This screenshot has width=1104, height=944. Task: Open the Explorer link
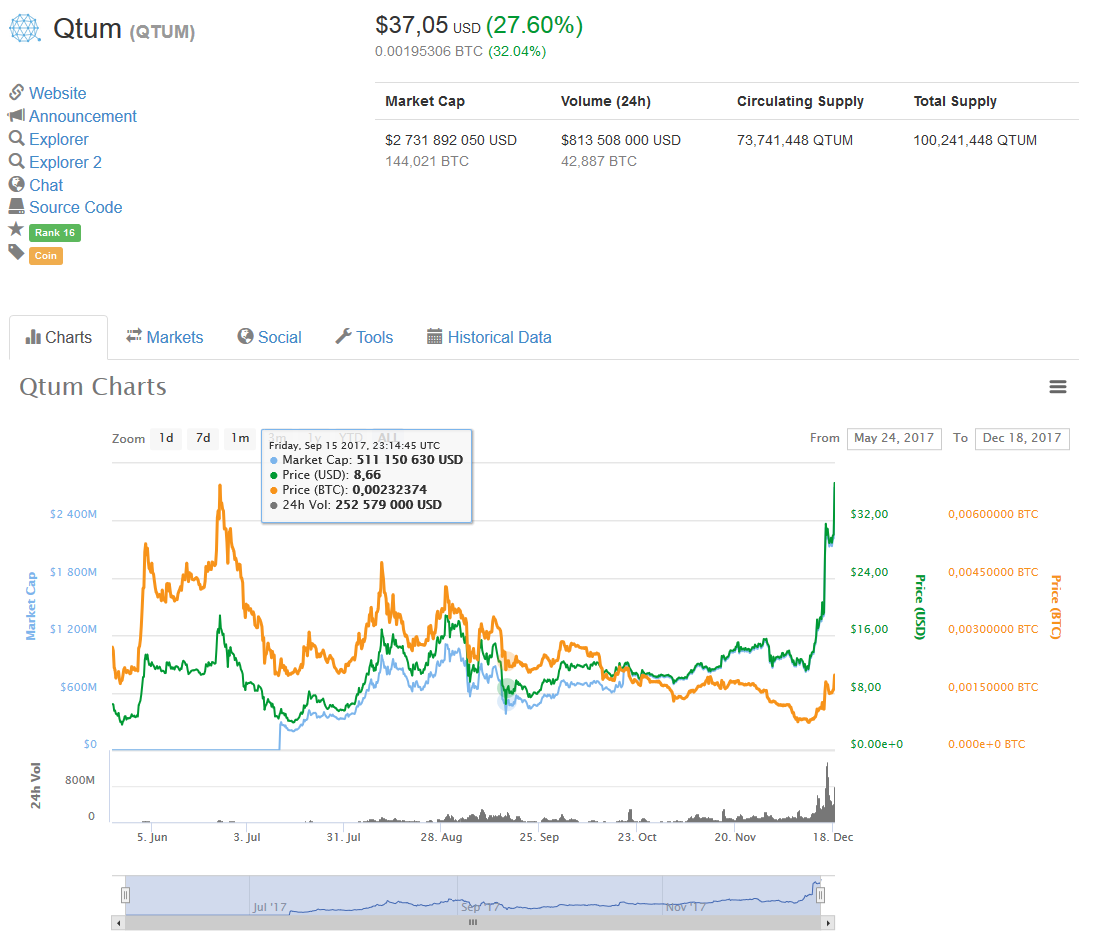tap(59, 139)
